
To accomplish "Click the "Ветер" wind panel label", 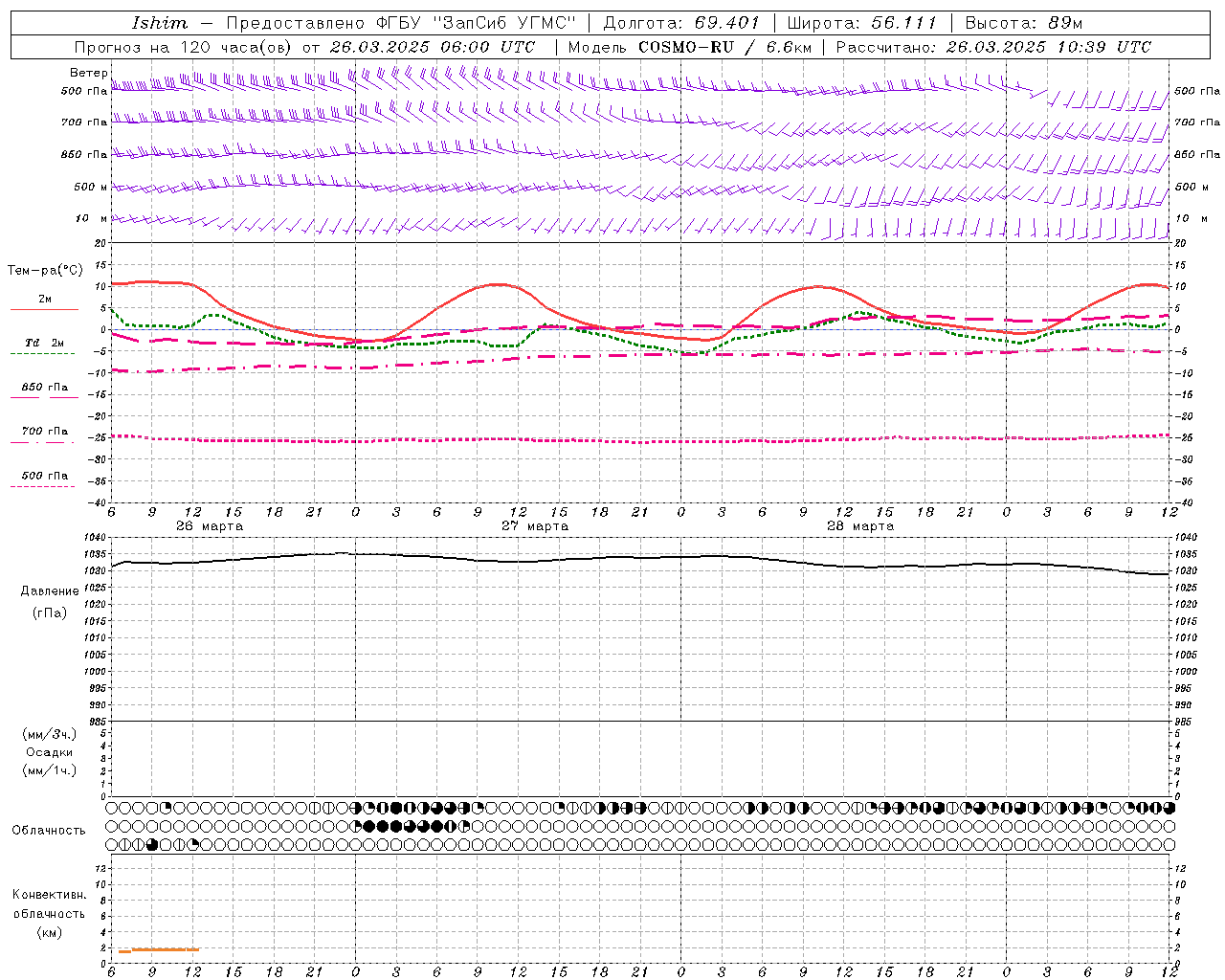I will click(x=88, y=73).
